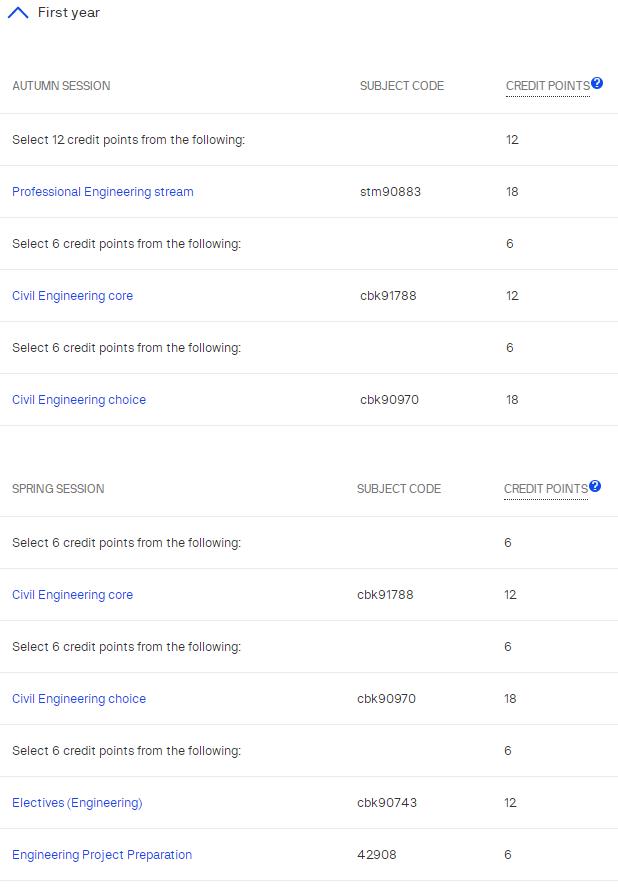Image resolution: width=618 pixels, height=889 pixels.
Task: Click the Spring session credit points help icon
Action: coord(595,486)
